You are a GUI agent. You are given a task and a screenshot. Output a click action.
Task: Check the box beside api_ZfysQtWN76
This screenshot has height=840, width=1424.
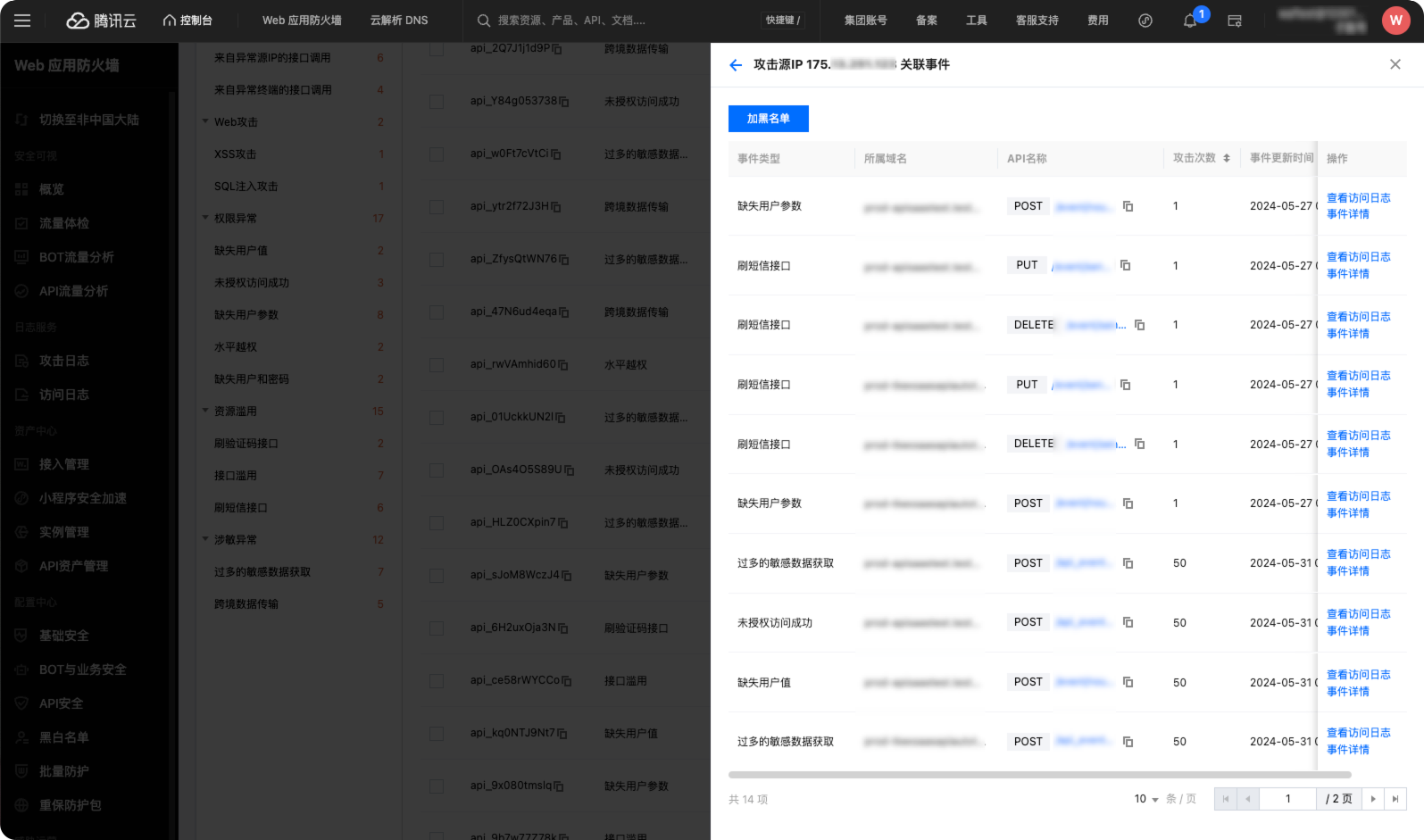point(437,260)
